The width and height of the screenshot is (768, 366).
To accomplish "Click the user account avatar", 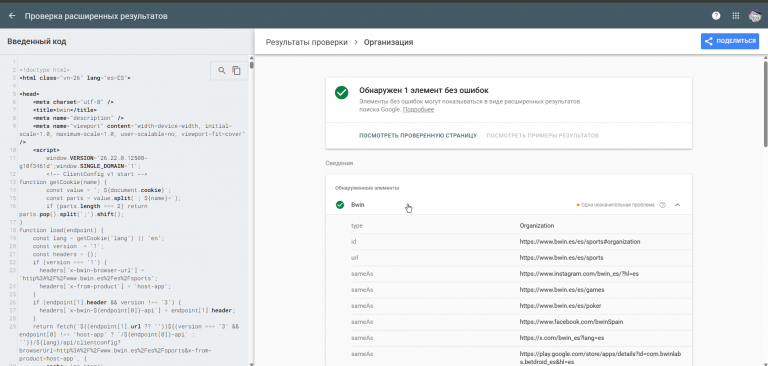I will coord(755,16).
